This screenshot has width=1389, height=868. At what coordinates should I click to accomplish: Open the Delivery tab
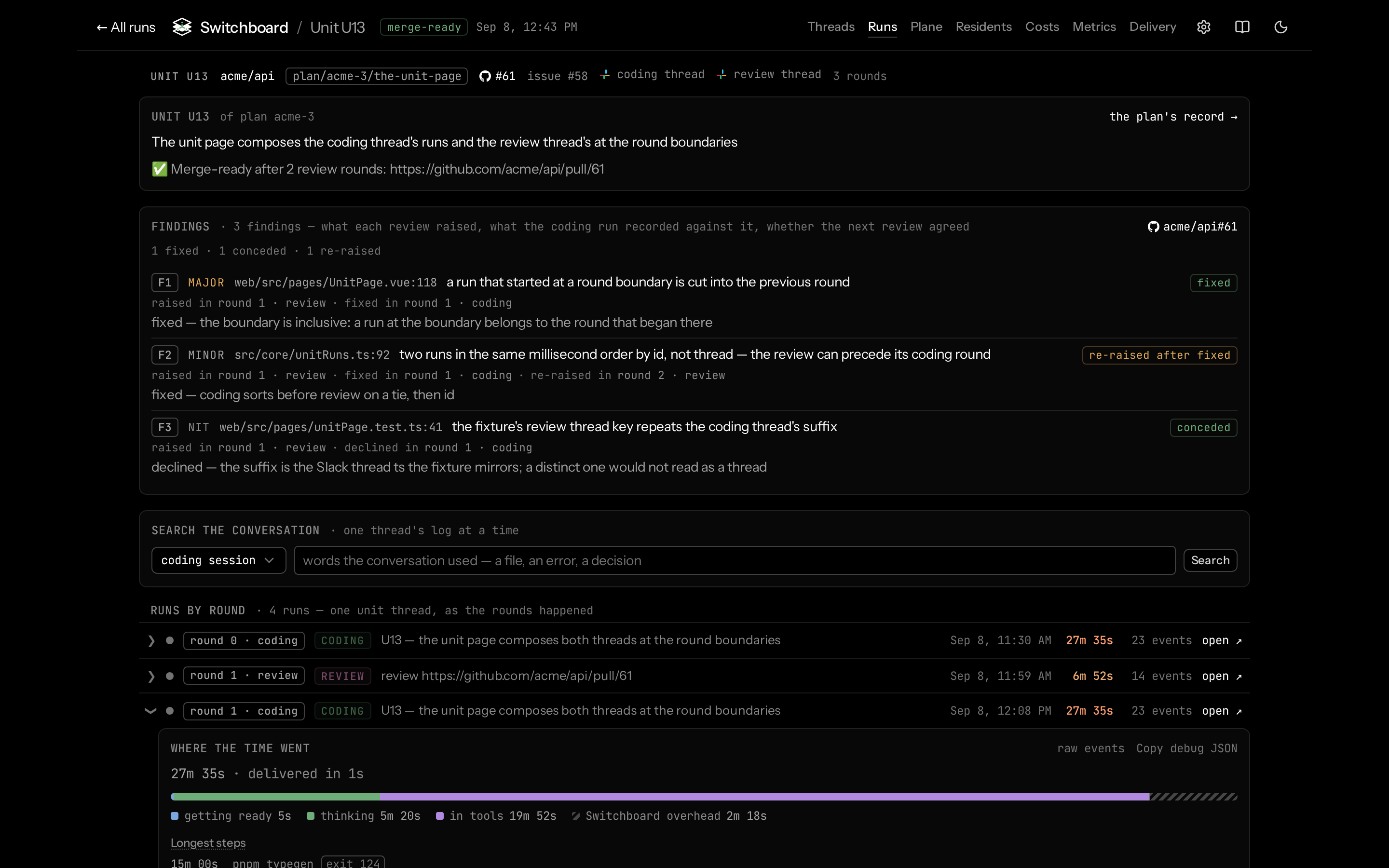click(1153, 27)
